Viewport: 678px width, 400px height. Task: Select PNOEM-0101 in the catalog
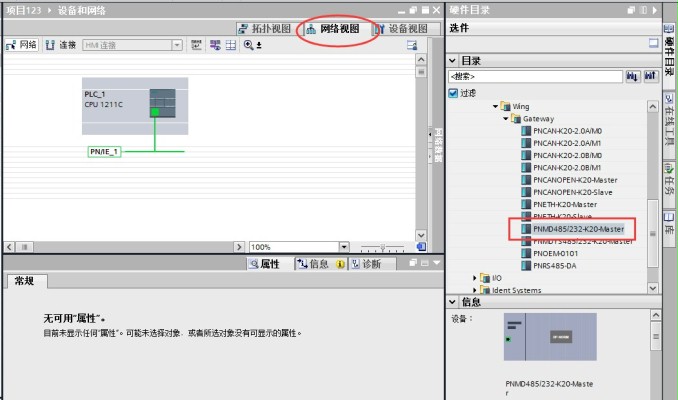[x=555, y=253]
